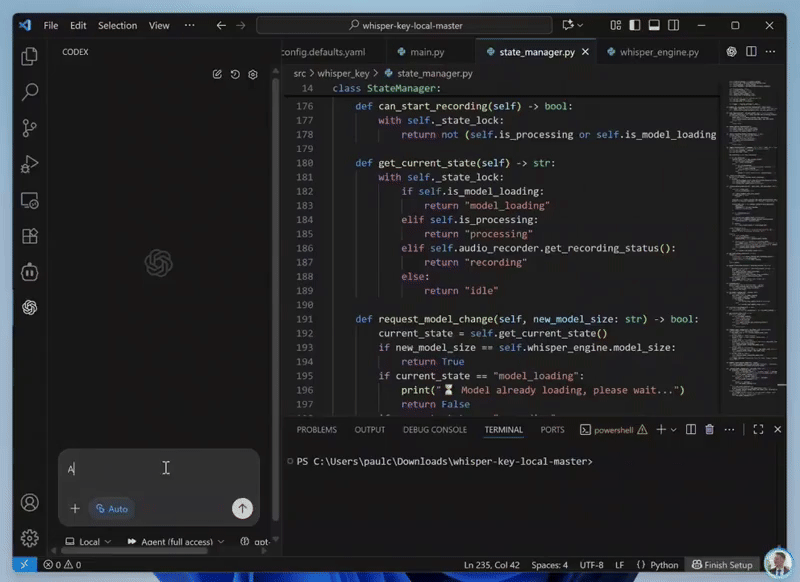
Task: Submit the Codex prompt with arrow button
Action: (242, 509)
